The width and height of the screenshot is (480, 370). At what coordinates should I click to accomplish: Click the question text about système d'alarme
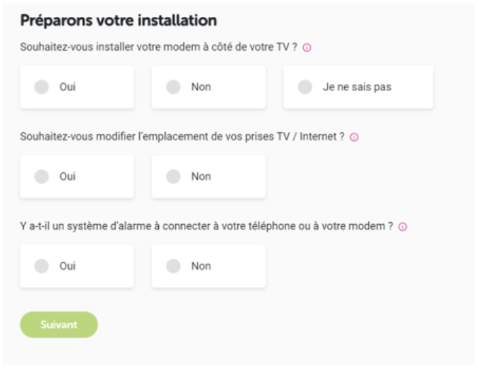206,226
